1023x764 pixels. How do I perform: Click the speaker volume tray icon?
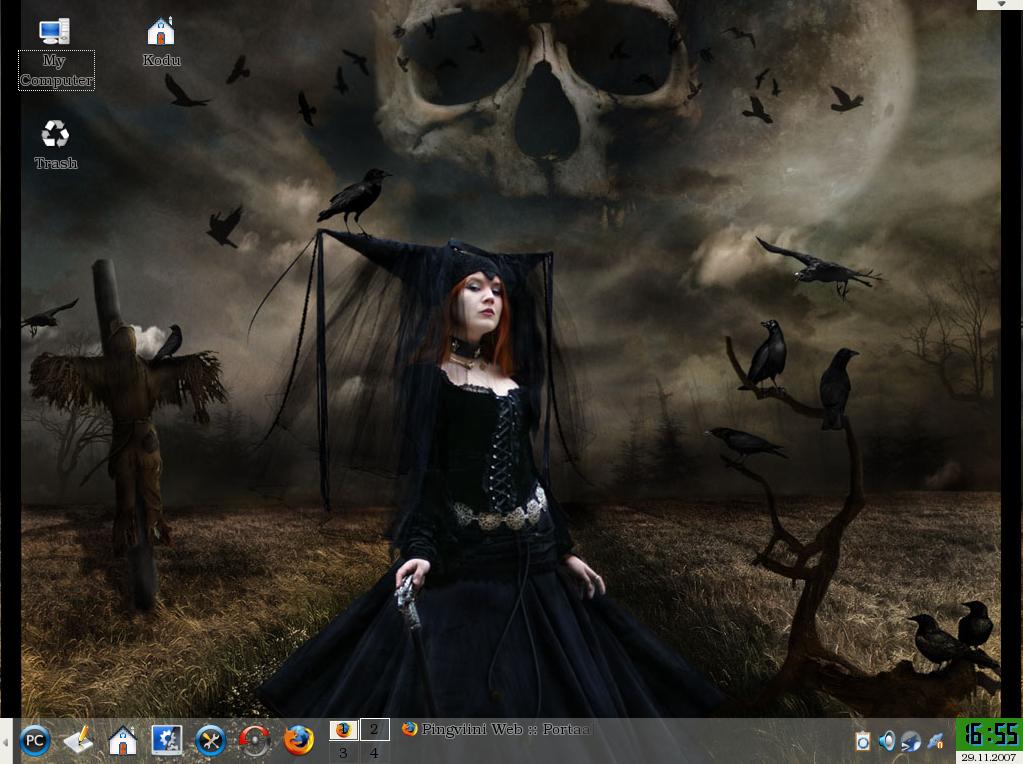pyautogui.click(x=887, y=741)
